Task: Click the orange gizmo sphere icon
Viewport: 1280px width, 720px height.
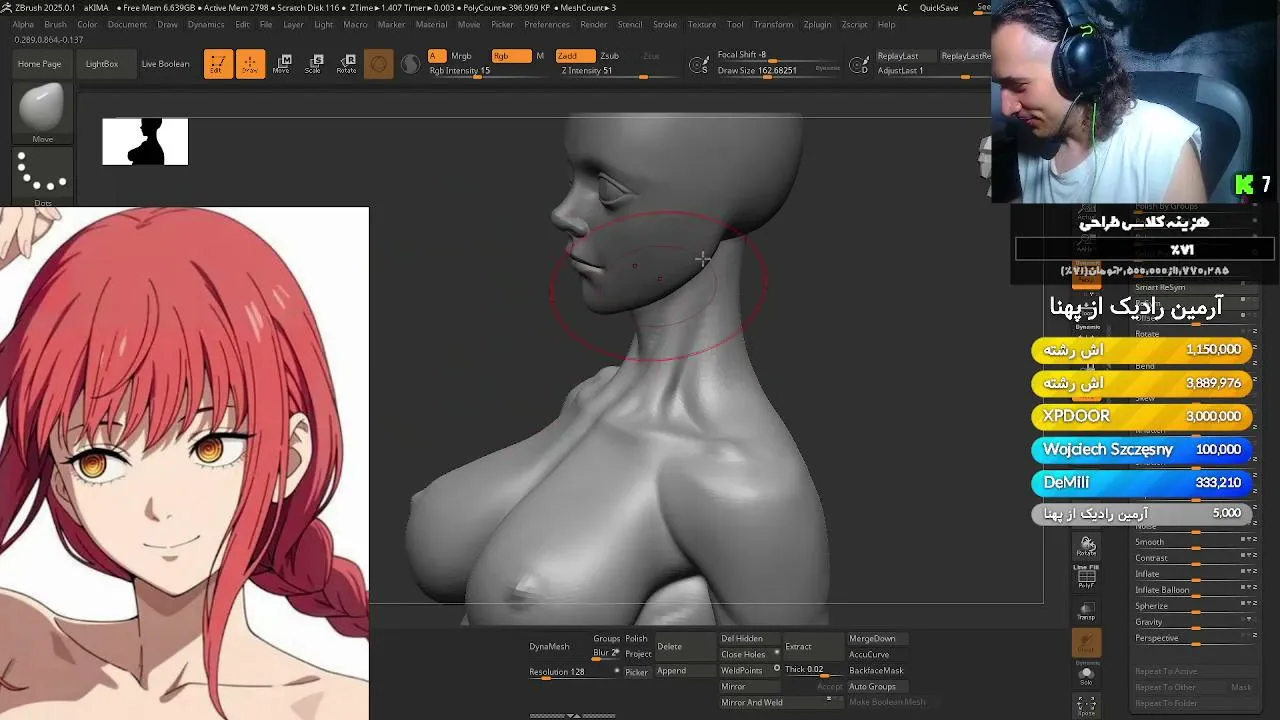Action: point(379,65)
